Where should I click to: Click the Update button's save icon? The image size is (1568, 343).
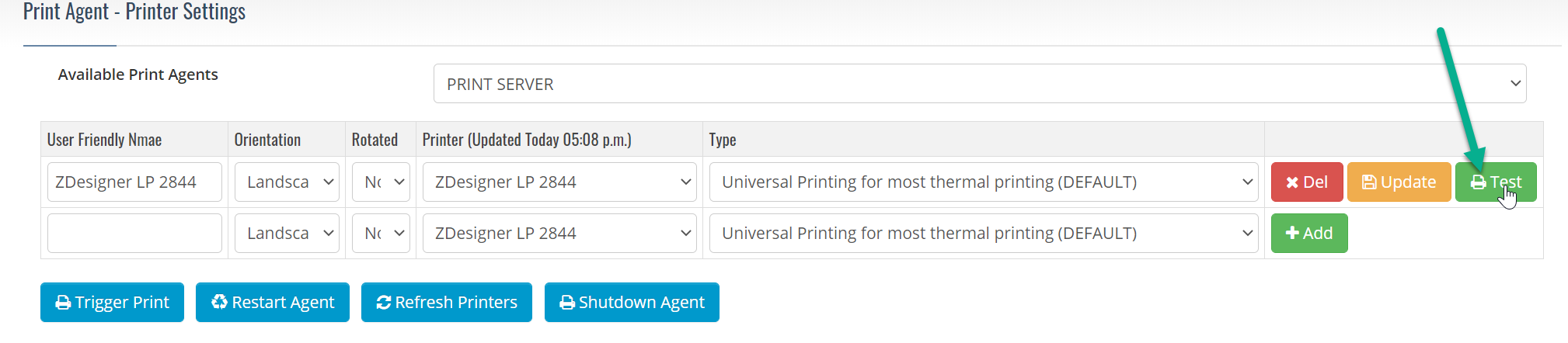click(1370, 182)
